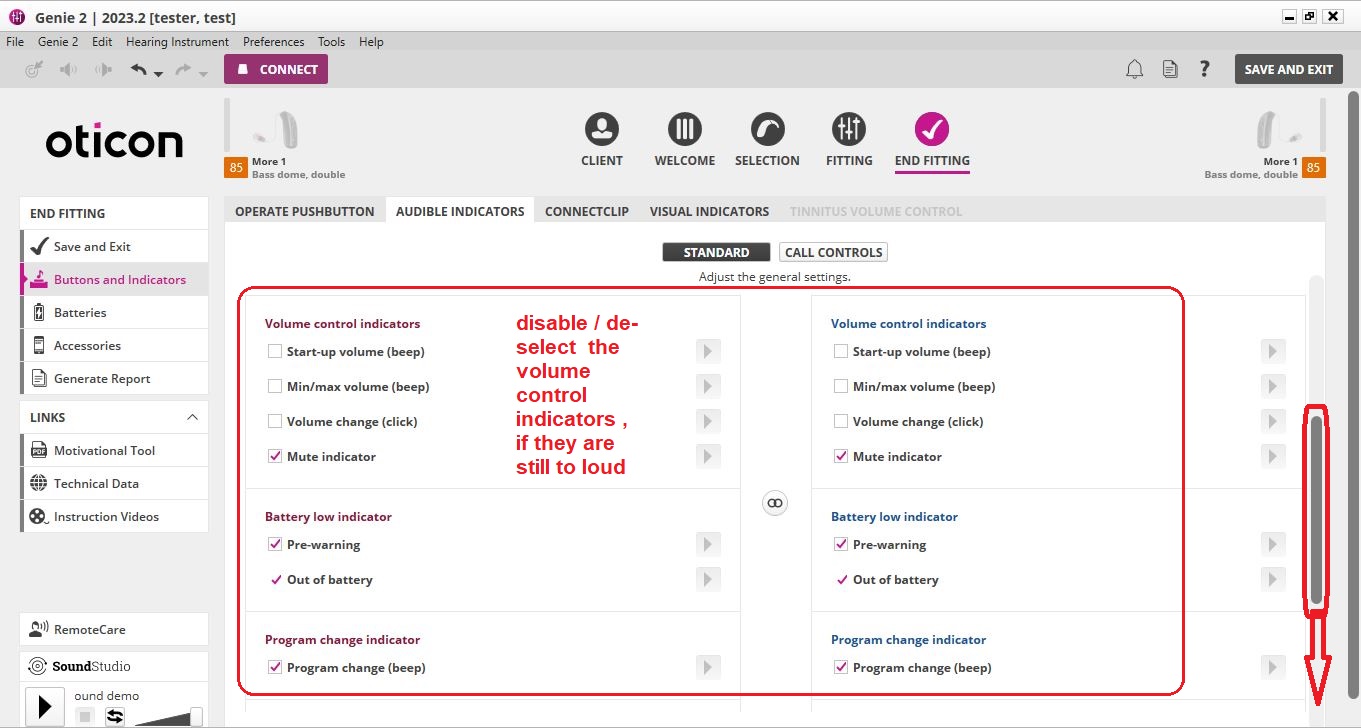The image size is (1361, 728).
Task: Open the redo history dropdown arrow
Action: point(203,74)
